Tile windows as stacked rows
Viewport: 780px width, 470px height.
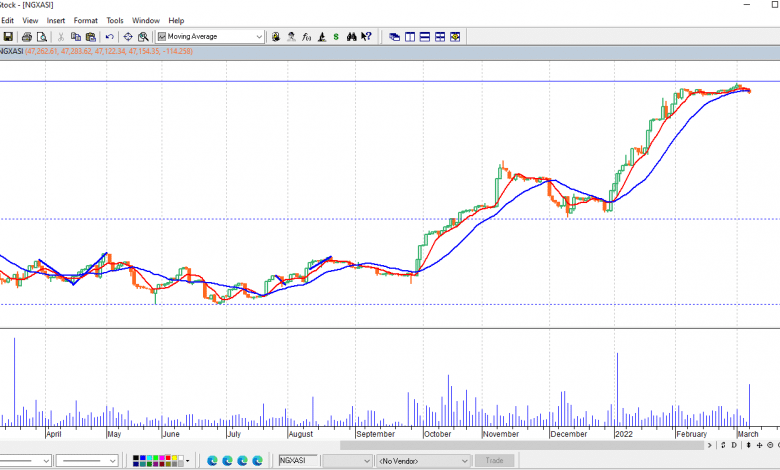[425, 37]
